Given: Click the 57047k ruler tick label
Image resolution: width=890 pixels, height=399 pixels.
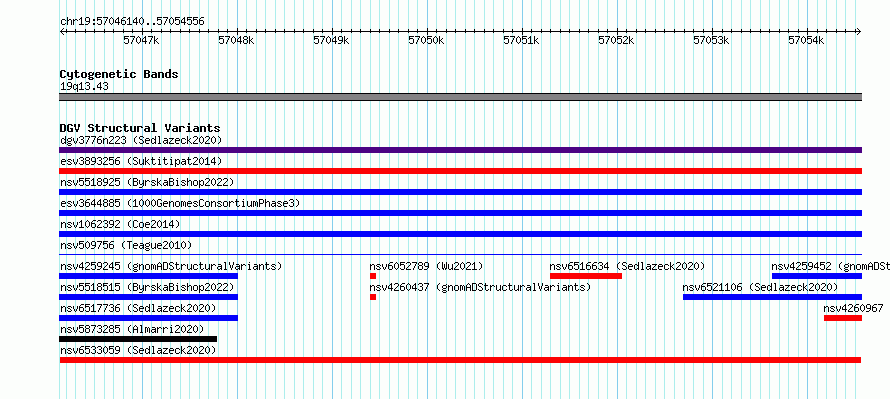Looking at the screenshot, I should [141, 40].
